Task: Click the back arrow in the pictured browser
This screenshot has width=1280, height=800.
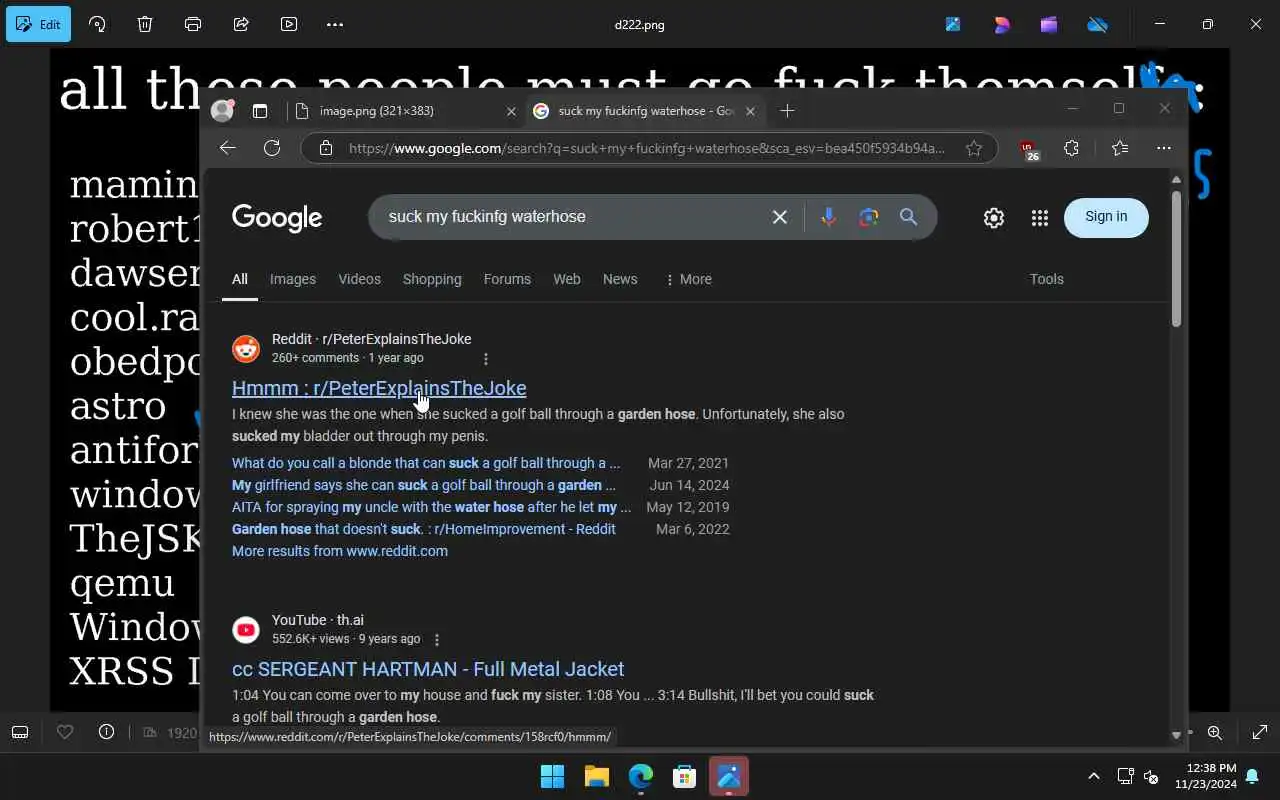Action: 228,148
